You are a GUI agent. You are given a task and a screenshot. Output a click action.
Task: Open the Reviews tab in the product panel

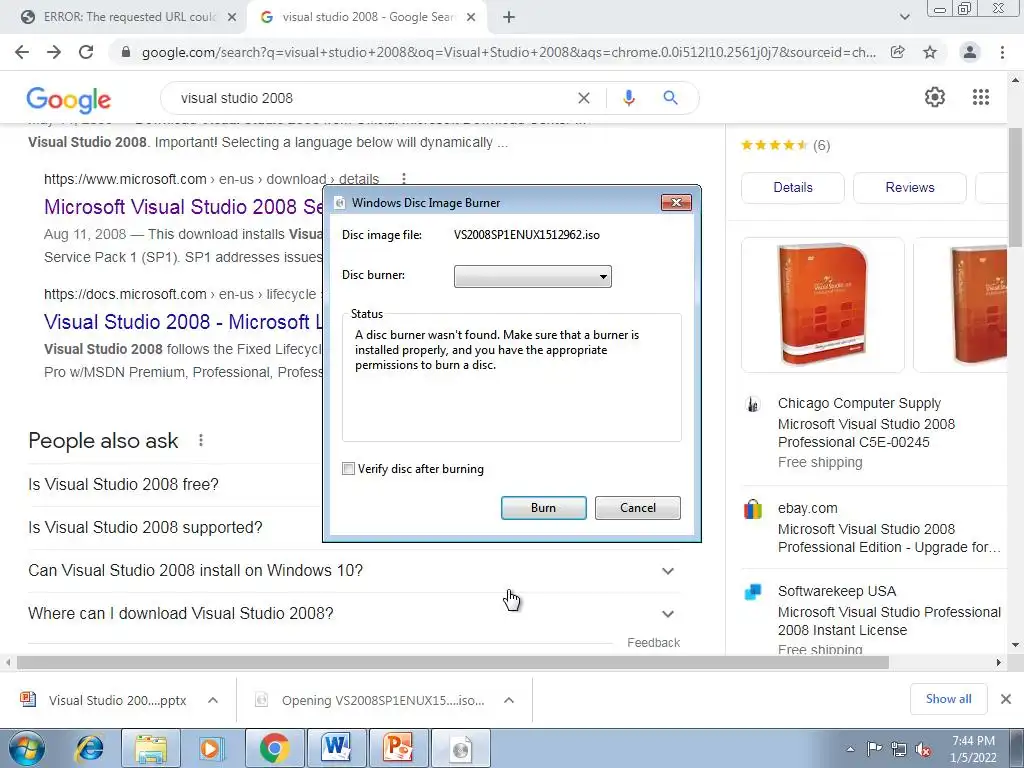pos(910,187)
